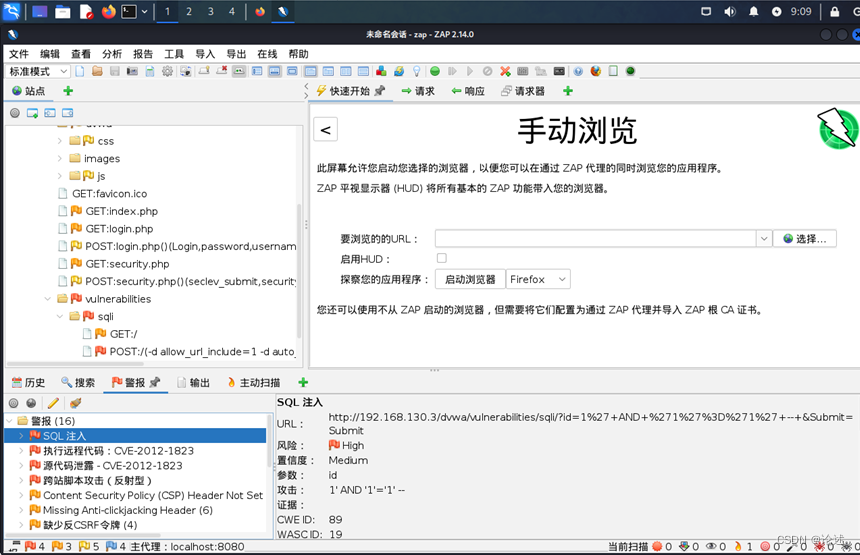This screenshot has width=860, height=555.
Task: Click the Open Session folder icon
Action: click(97, 71)
